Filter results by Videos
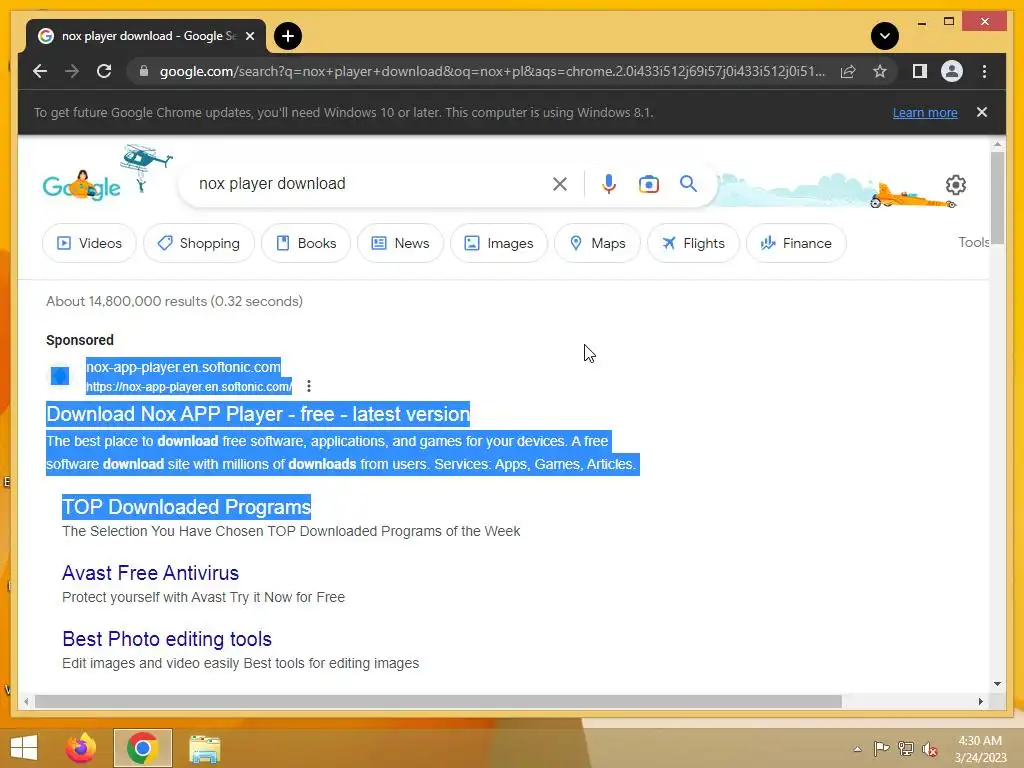The image size is (1024, 768). click(x=89, y=243)
